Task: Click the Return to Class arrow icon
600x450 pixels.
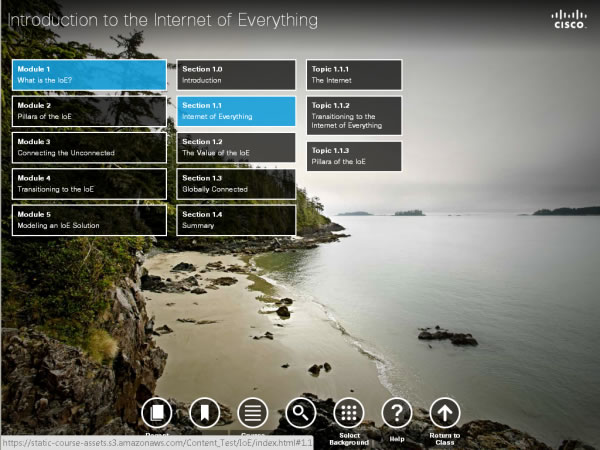Action: (x=445, y=412)
